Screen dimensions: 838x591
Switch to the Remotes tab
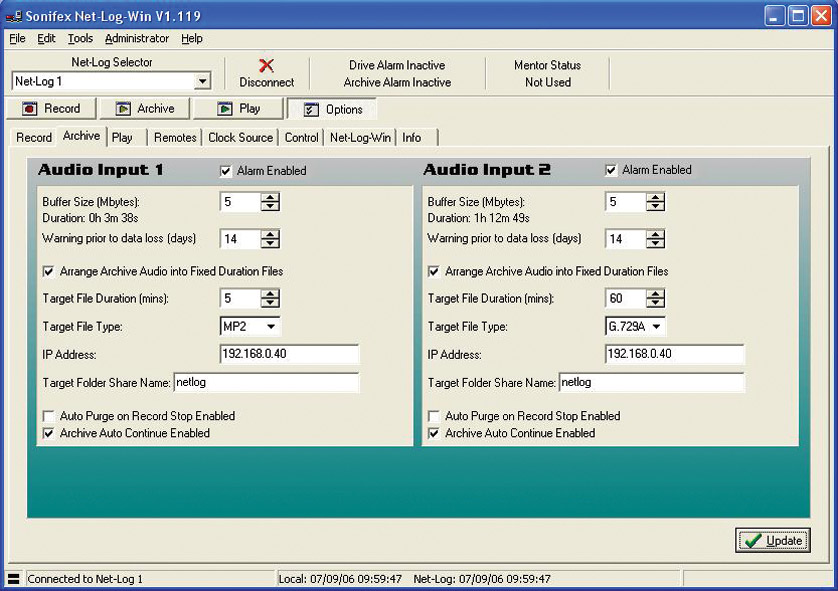coord(175,138)
